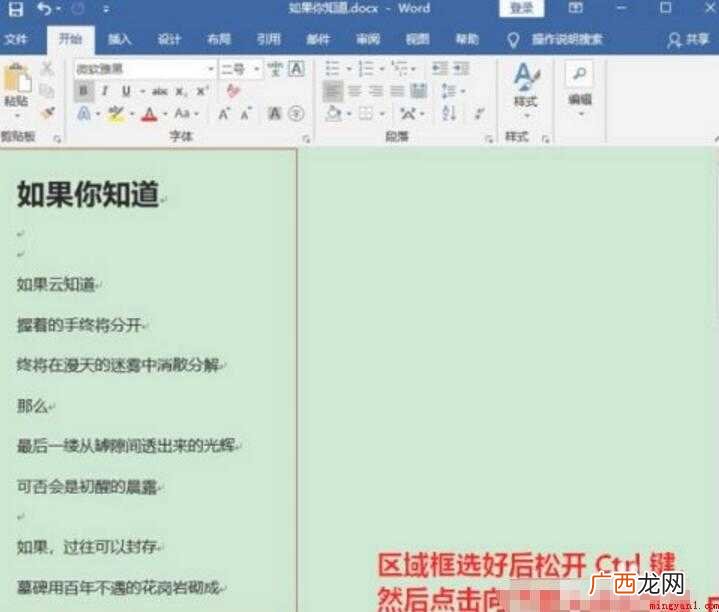
Task: Open the font size 二号 dropdown
Action: (x=257, y=69)
